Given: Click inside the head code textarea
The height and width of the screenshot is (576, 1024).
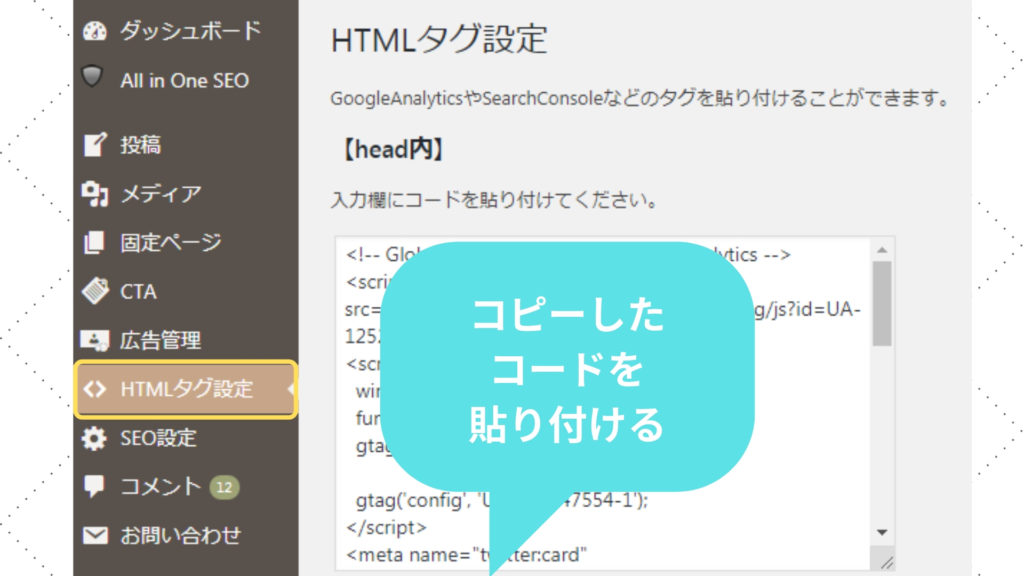Looking at the screenshot, I should coord(614,404).
